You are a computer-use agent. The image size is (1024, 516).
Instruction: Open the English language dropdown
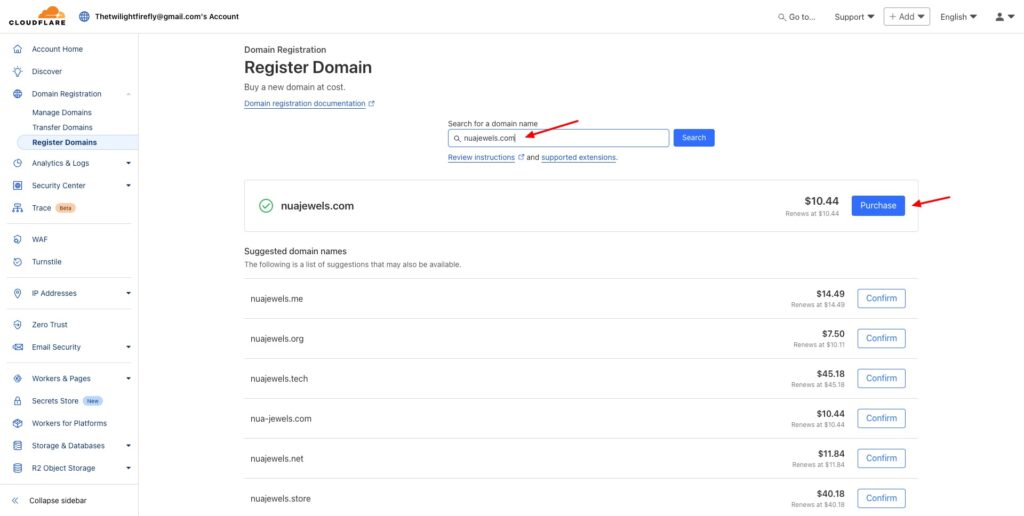(x=959, y=17)
